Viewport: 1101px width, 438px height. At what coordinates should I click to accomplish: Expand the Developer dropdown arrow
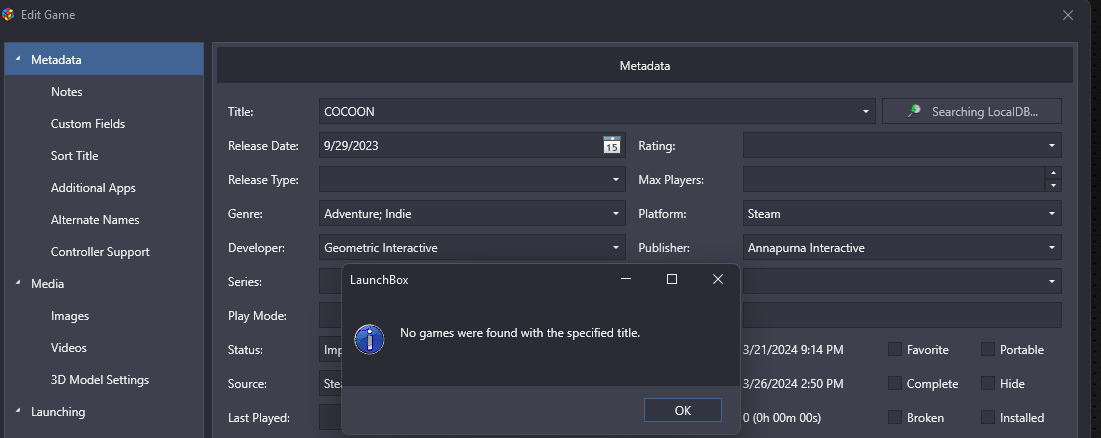(x=616, y=247)
